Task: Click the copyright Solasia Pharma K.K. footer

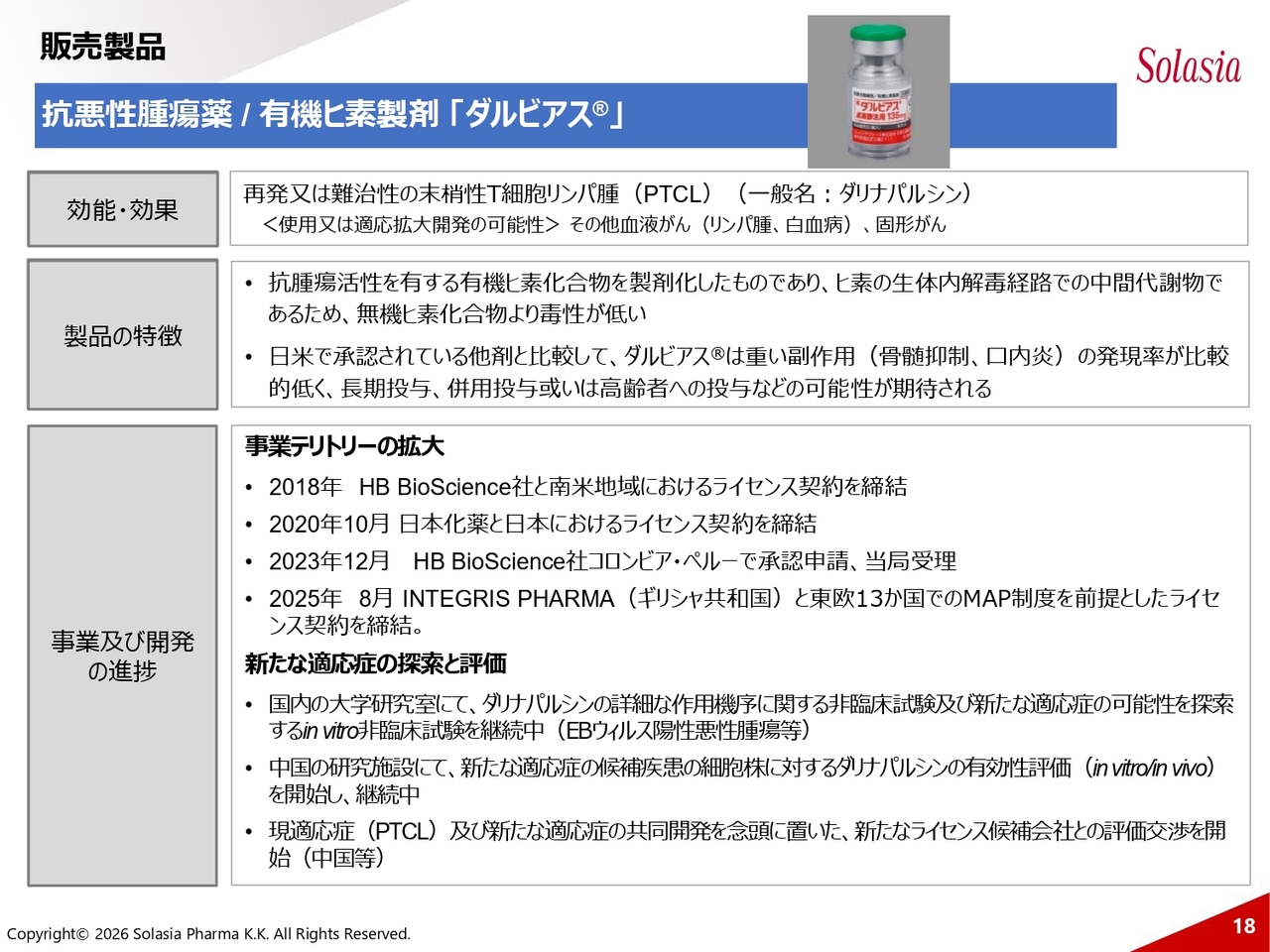Action: click(208, 934)
